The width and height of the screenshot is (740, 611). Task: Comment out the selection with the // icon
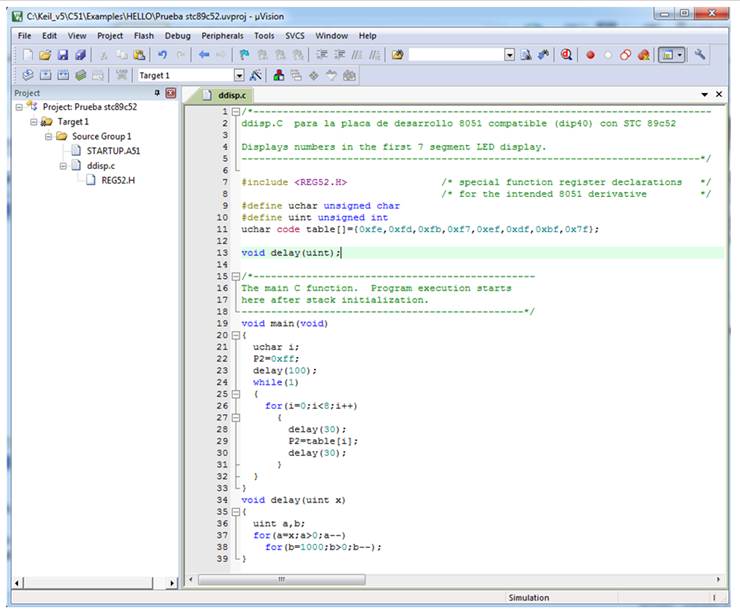(x=357, y=55)
